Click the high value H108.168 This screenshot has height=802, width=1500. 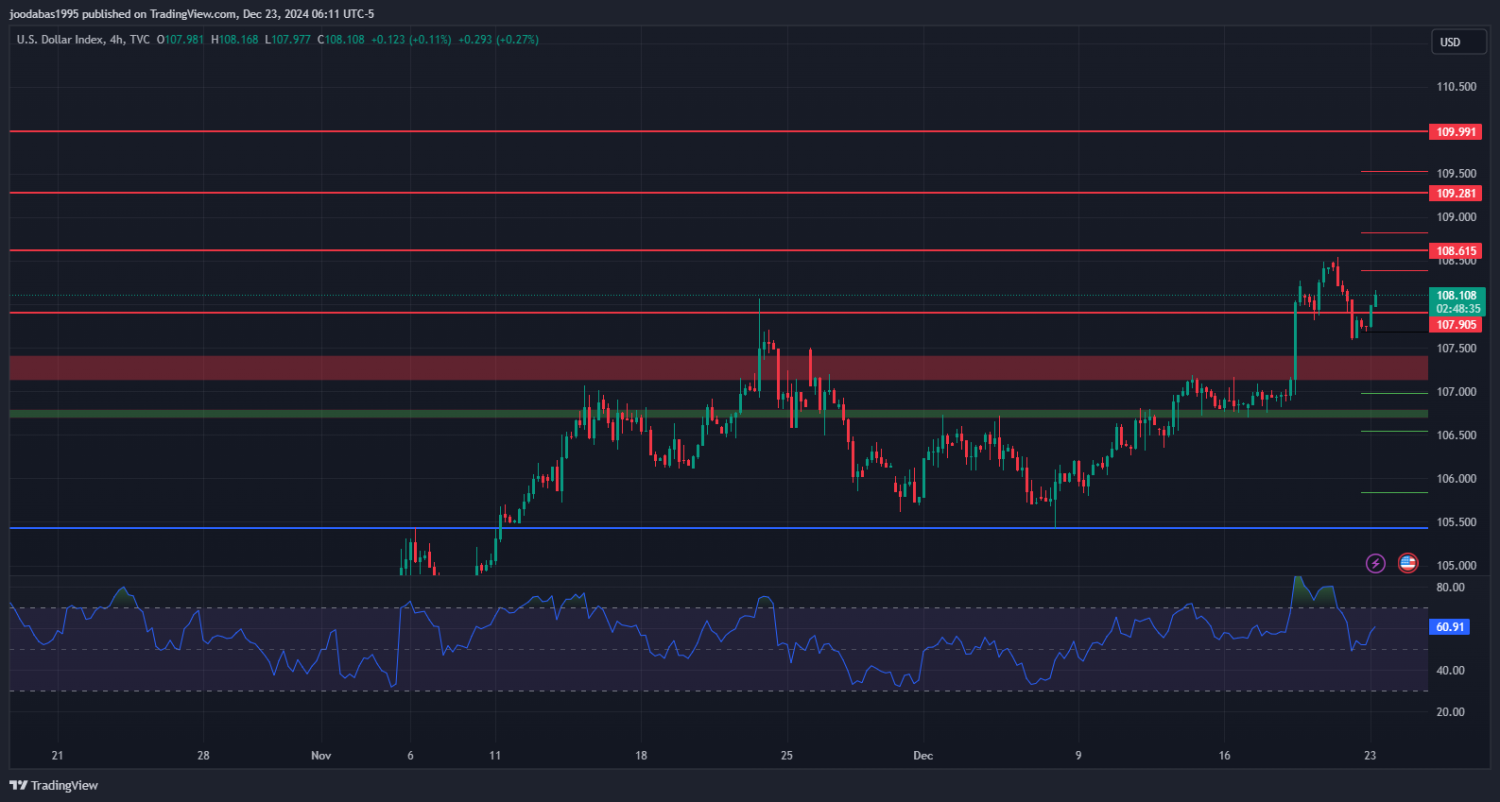coord(237,40)
